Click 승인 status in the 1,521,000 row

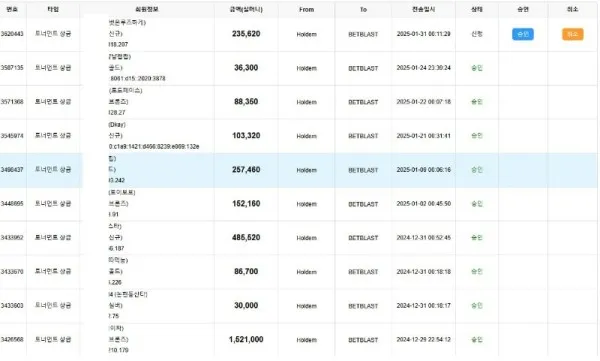[477, 340]
